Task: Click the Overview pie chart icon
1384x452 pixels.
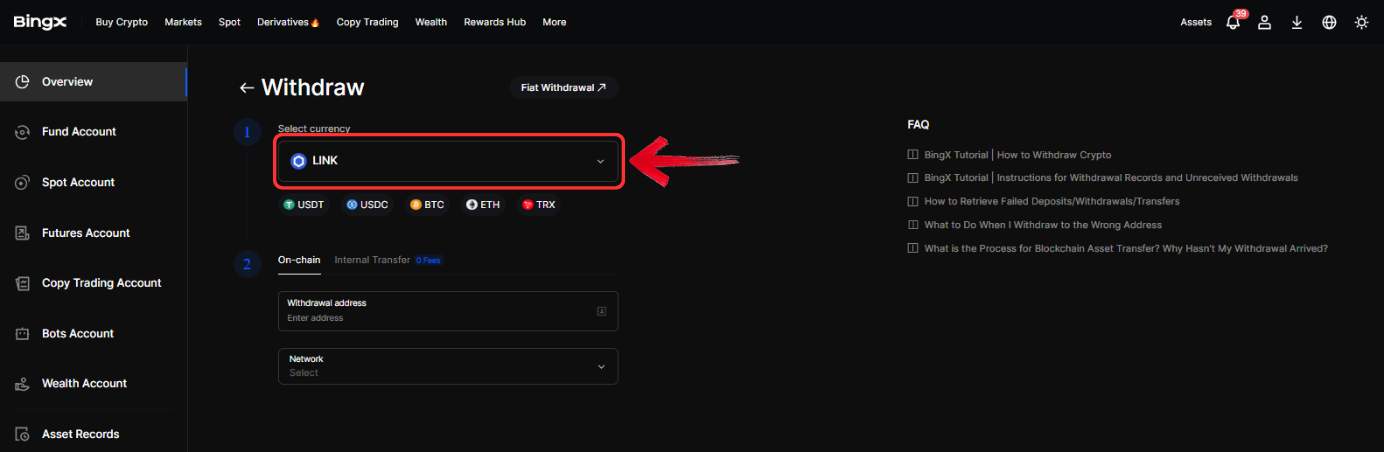Action: 22,82
